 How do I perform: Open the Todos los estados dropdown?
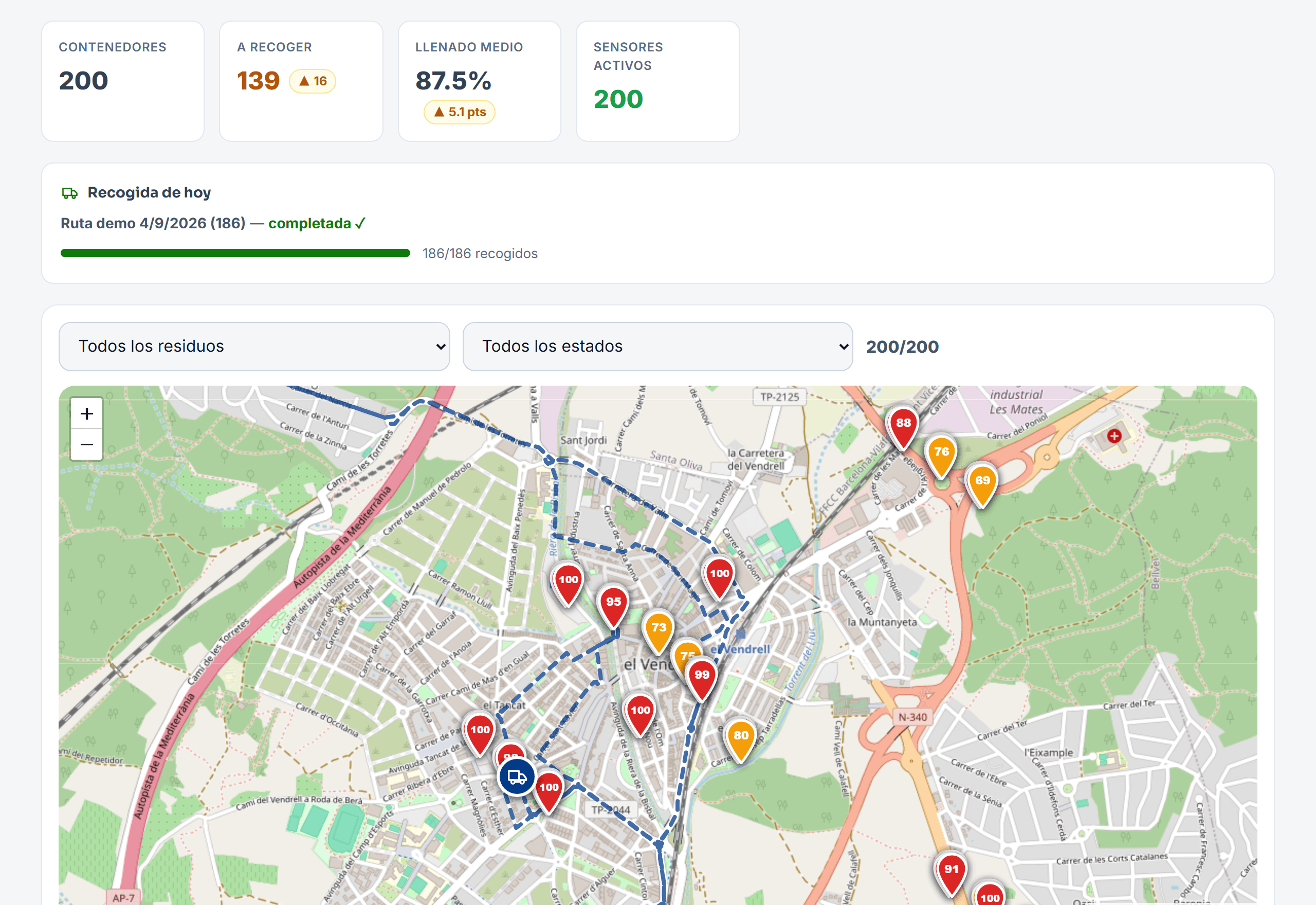click(657, 347)
